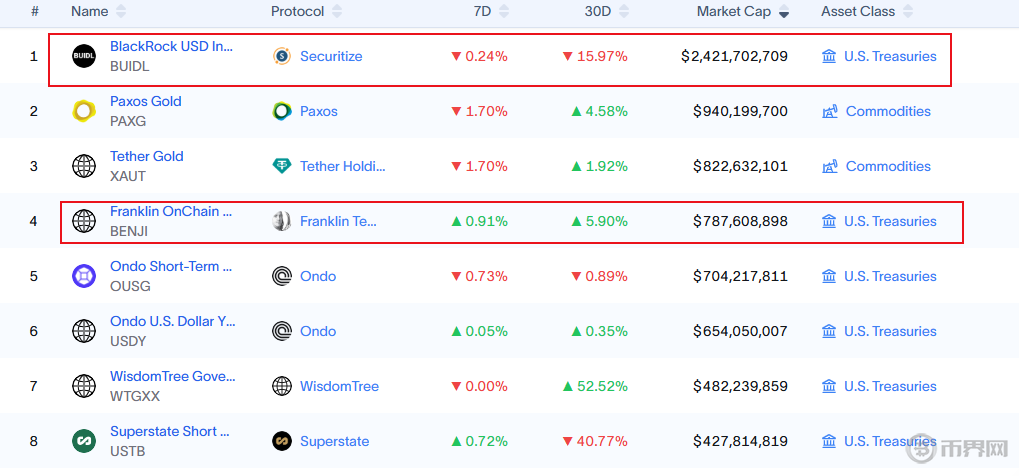
Task: Open Franklin OnChain BENJI asset page
Action: coord(171,211)
